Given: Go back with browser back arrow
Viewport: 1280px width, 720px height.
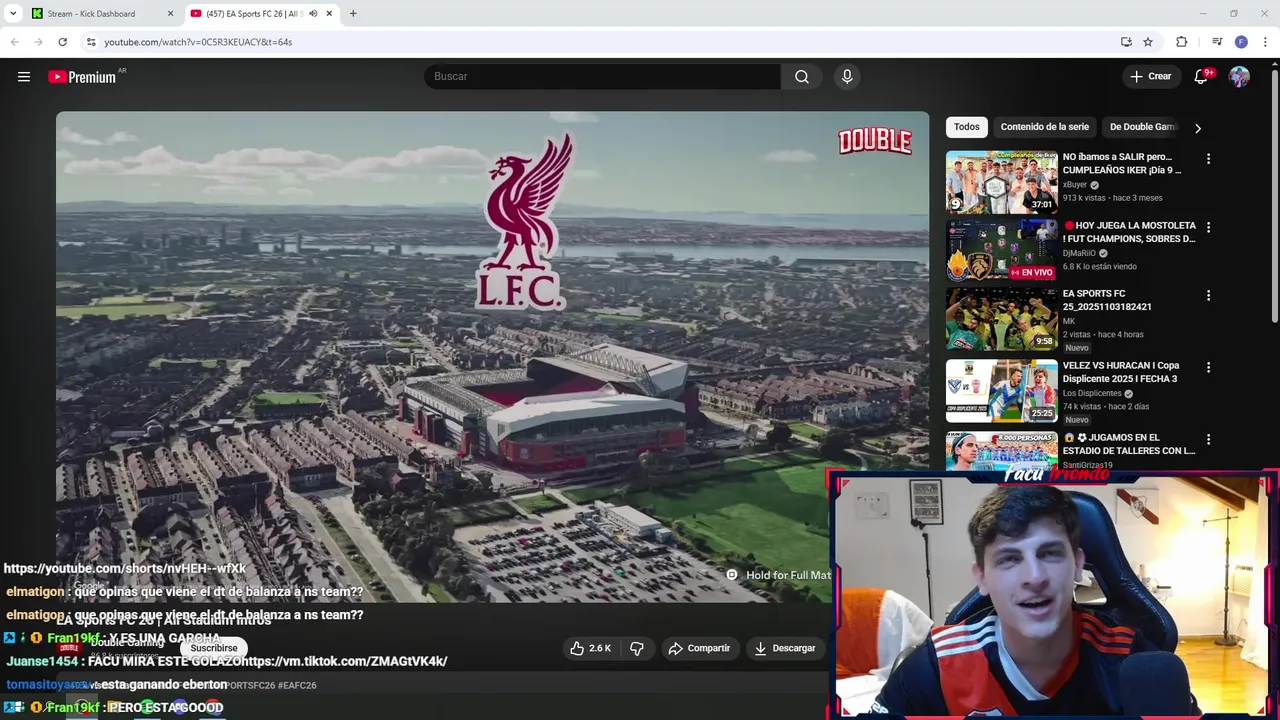Looking at the screenshot, I should tap(14, 42).
